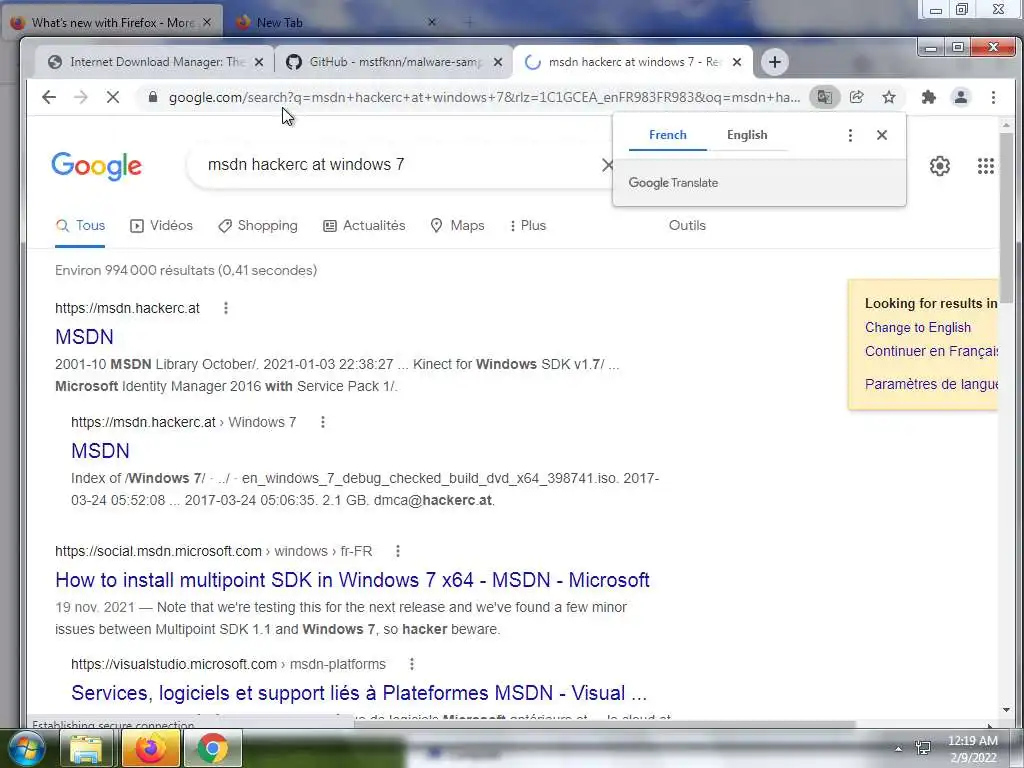Viewport: 1024px width, 768px height.
Task: Switch to the Vidéos search tab
Action: 161,226
